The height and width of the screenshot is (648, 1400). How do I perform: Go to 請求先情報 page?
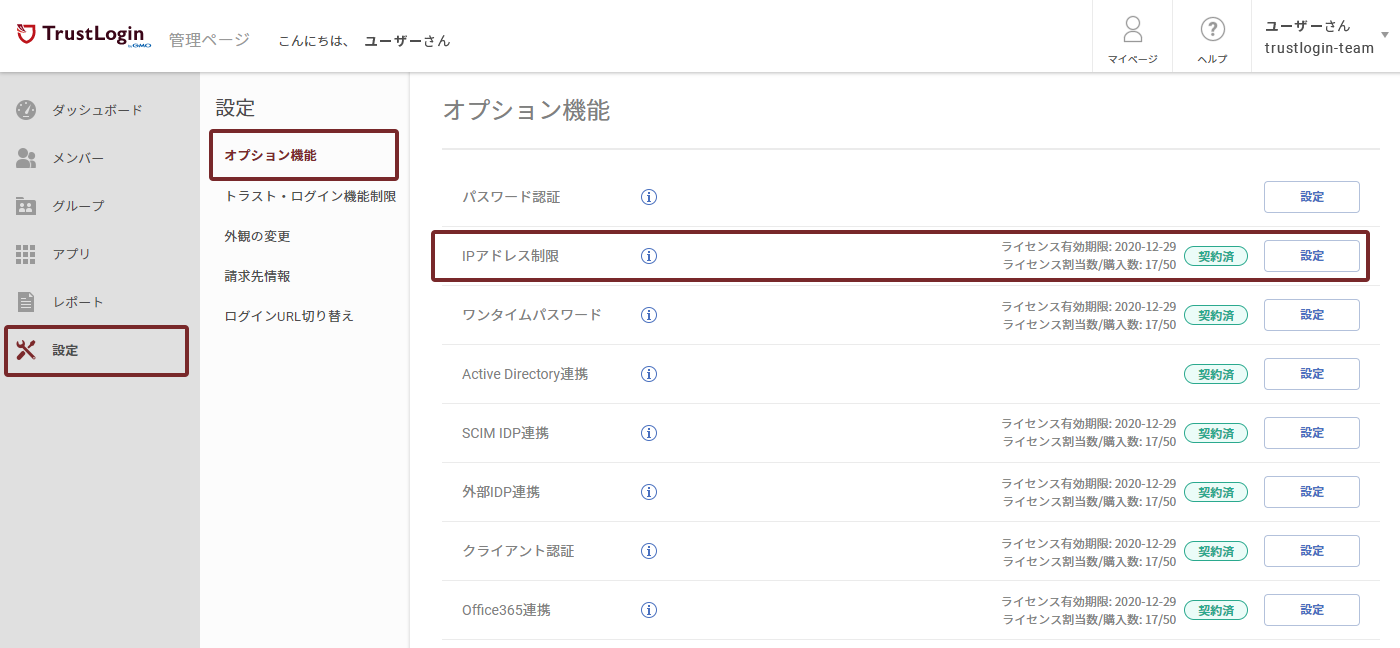point(257,276)
